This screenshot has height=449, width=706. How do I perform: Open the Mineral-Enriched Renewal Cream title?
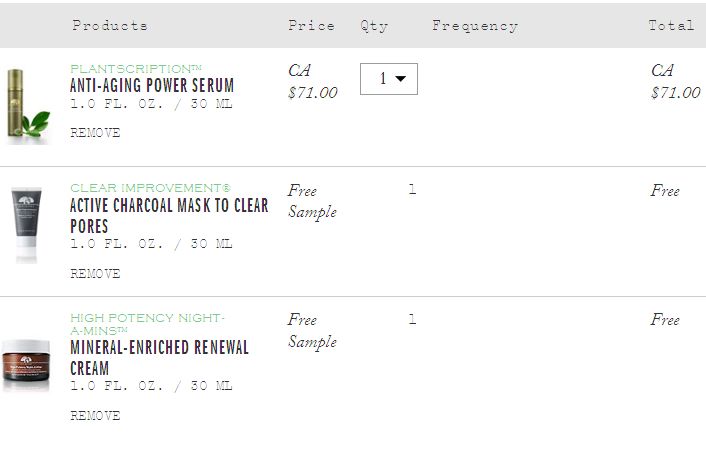coord(159,358)
